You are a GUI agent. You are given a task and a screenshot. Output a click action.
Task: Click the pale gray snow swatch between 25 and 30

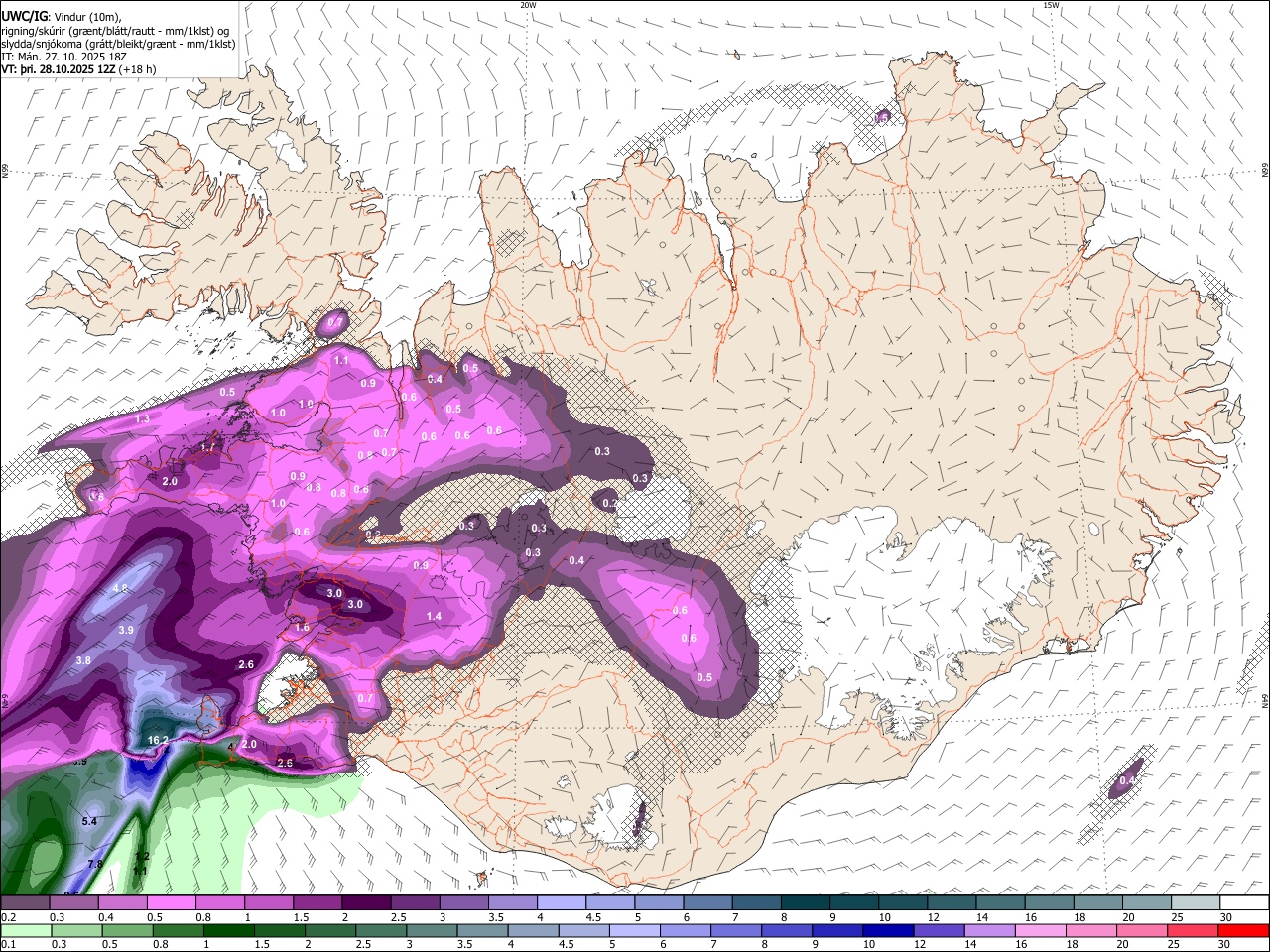click(1196, 903)
